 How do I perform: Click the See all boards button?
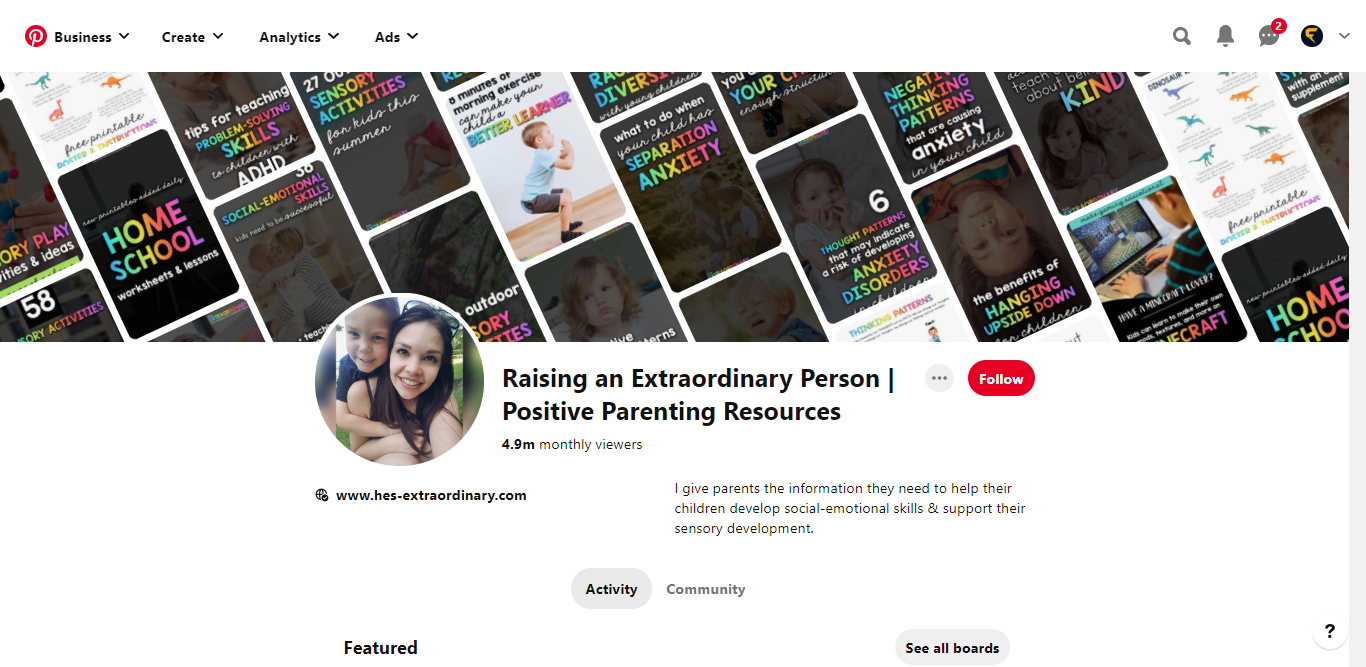pyautogui.click(x=952, y=648)
